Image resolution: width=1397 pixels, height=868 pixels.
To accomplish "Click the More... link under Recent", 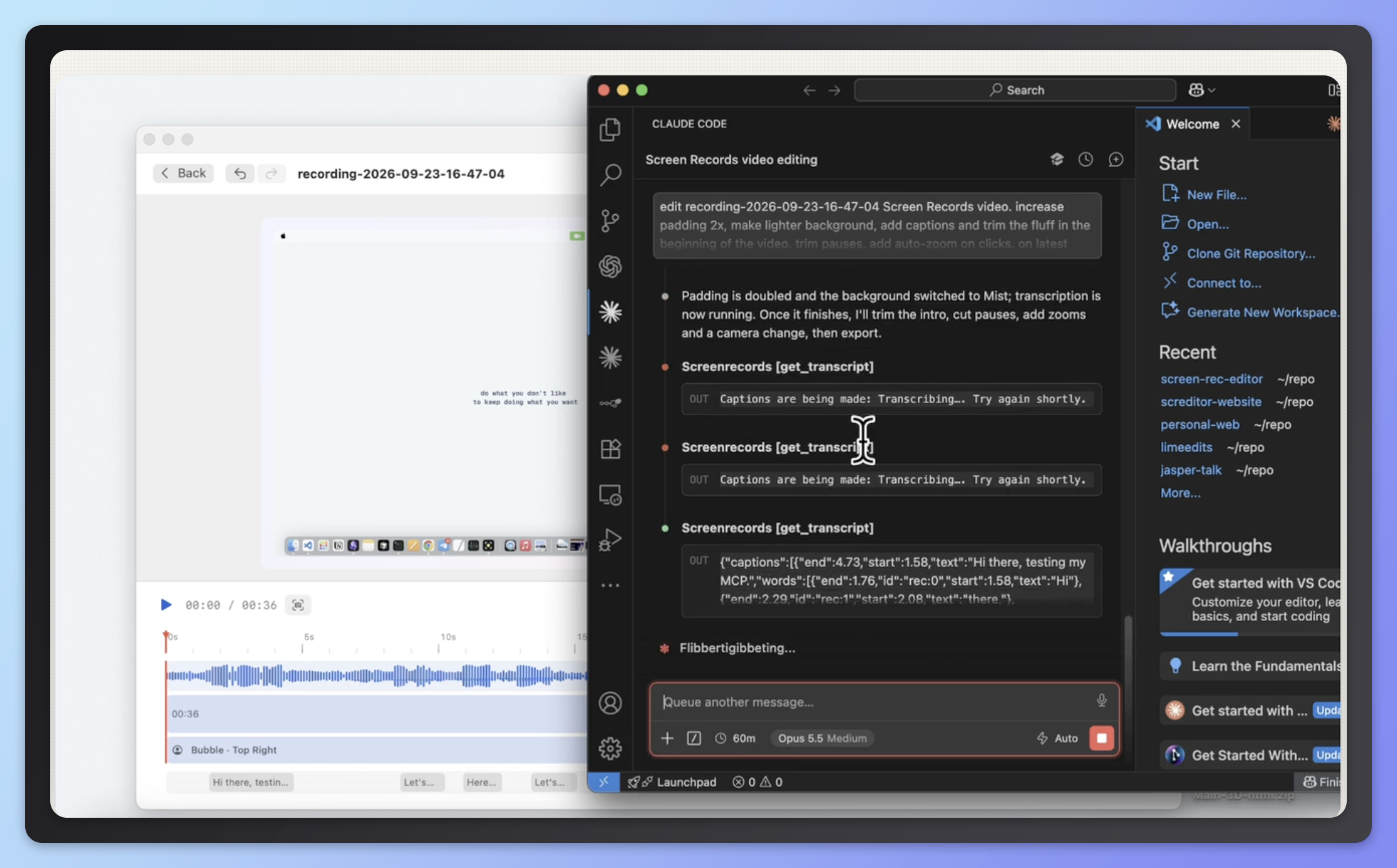I will point(1180,493).
